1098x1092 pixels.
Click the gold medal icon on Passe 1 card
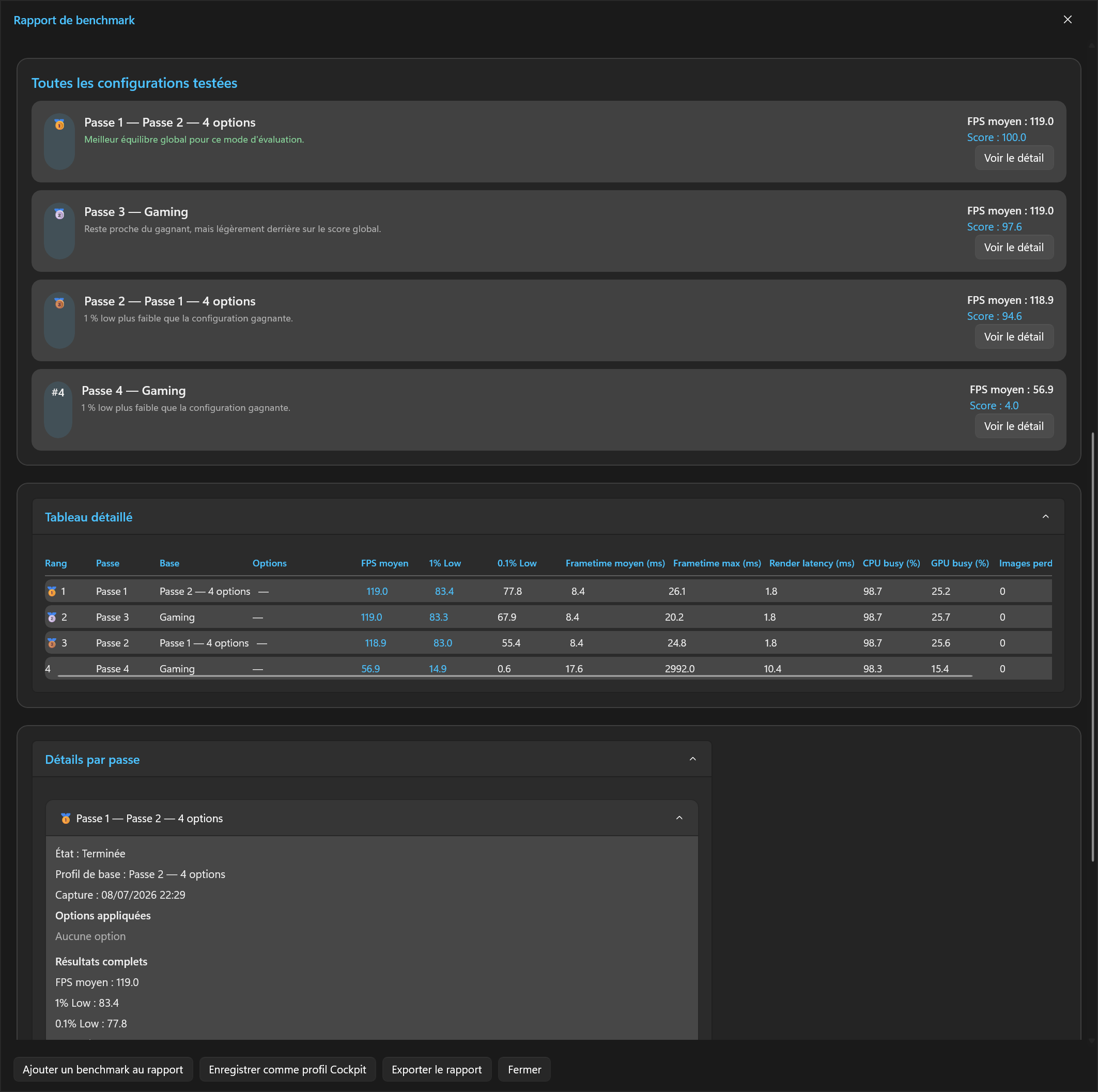59,125
